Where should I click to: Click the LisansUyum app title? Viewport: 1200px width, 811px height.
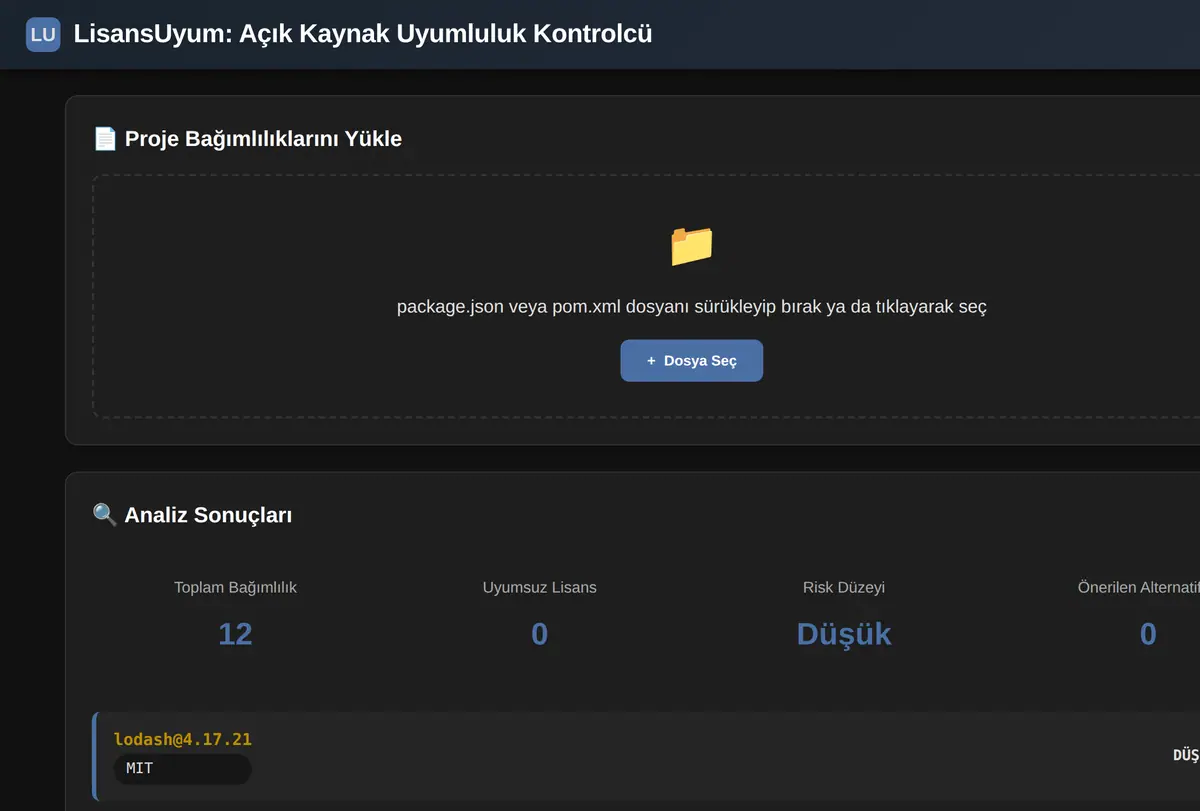click(363, 34)
